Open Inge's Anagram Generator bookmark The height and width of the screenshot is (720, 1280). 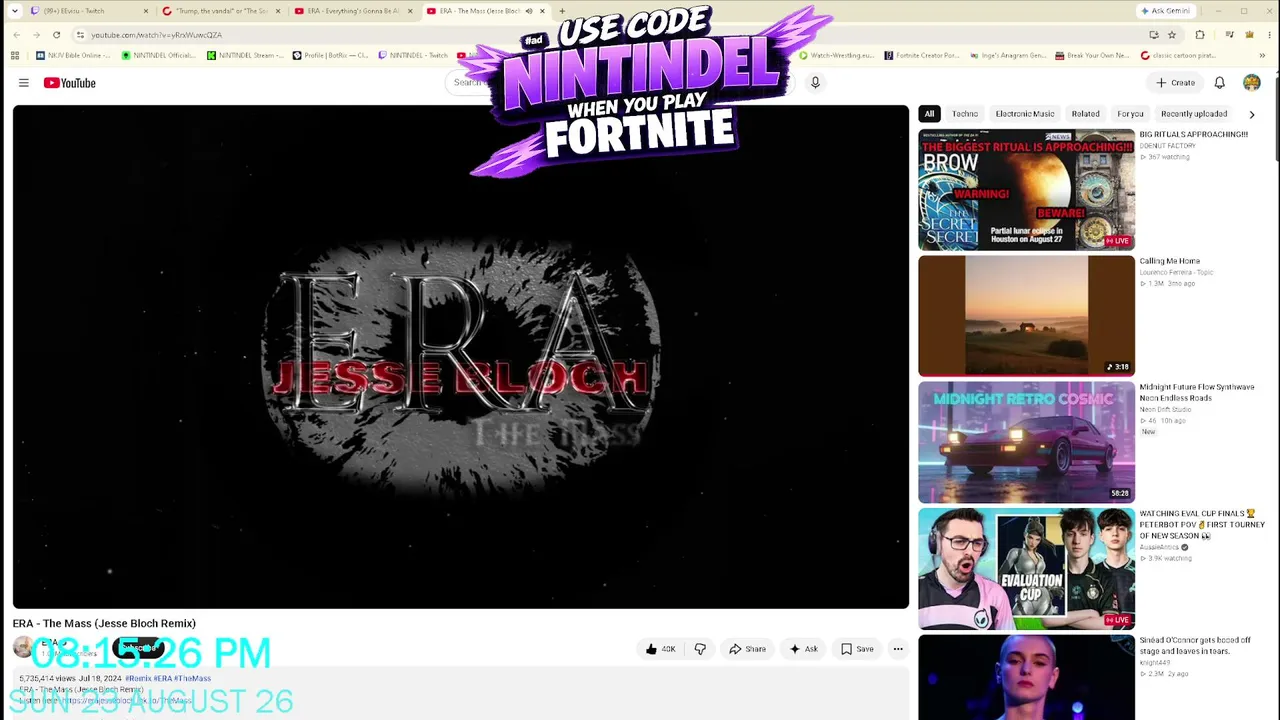(x=1007, y=55)
